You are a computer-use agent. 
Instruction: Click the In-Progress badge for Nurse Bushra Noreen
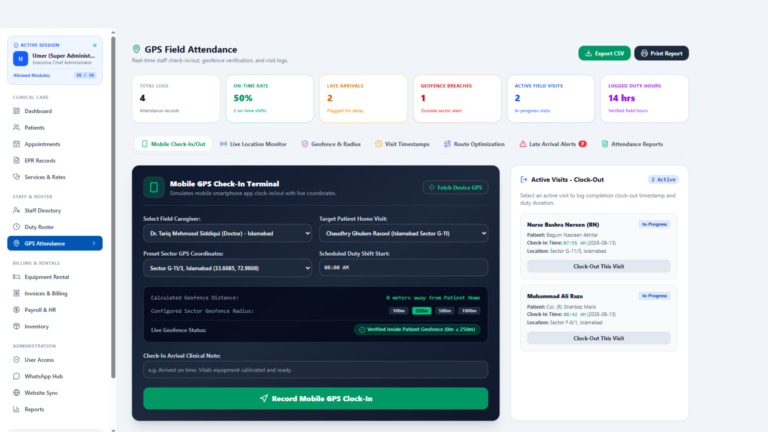pyautogui.click(x=654, y=224)
